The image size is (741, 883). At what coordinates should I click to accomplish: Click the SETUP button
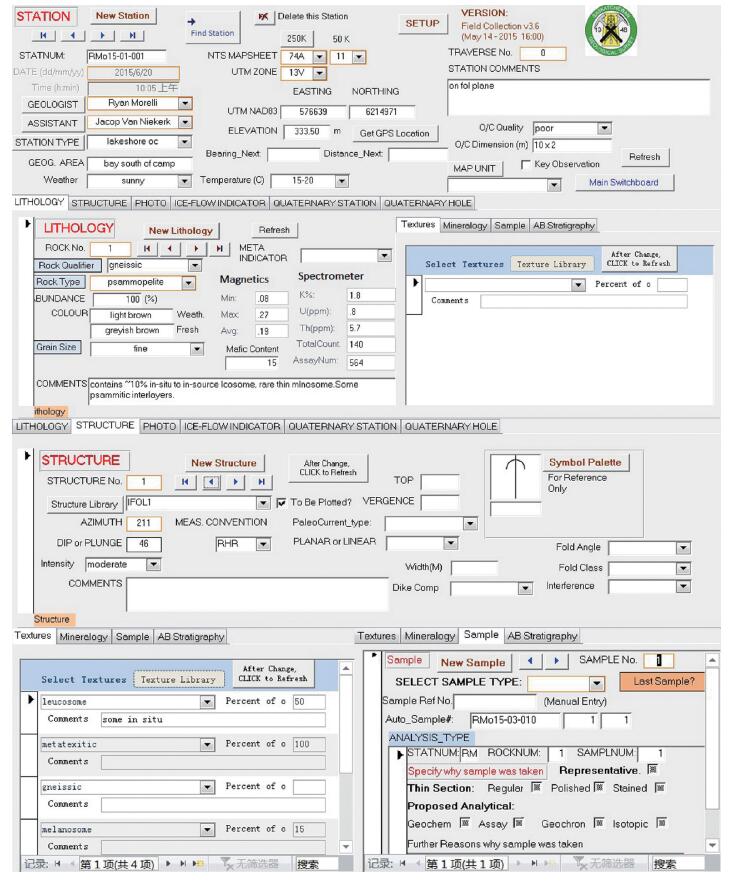422,23
